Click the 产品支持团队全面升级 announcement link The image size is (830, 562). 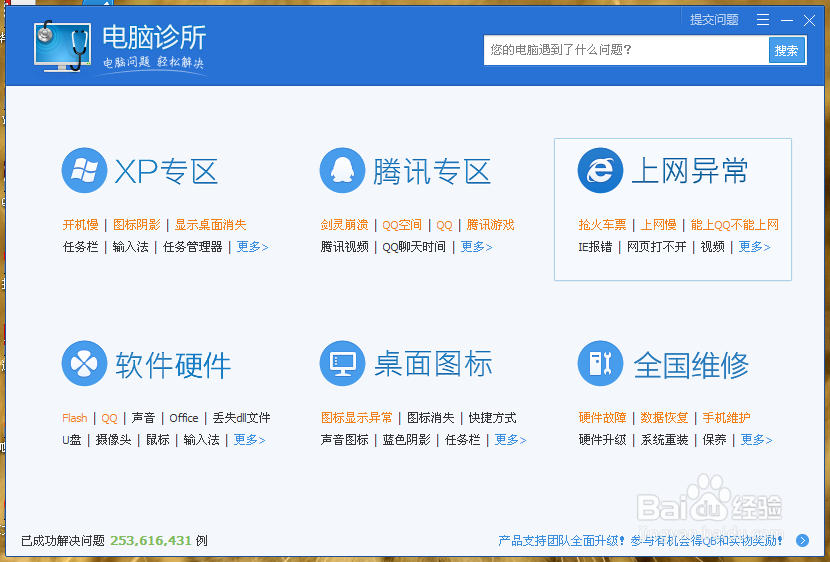click(x=640, y=540)
